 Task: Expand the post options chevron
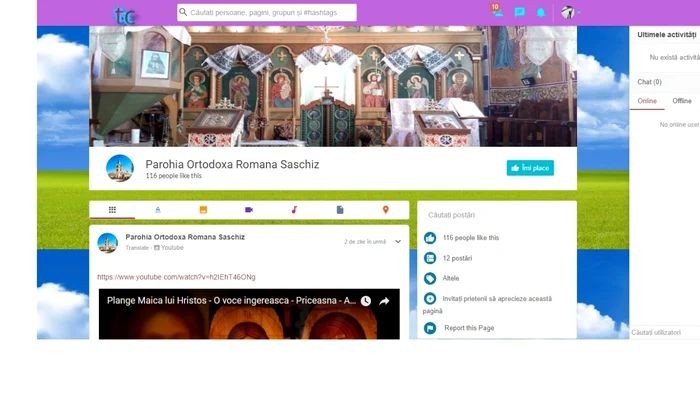[x=398, y=242]
